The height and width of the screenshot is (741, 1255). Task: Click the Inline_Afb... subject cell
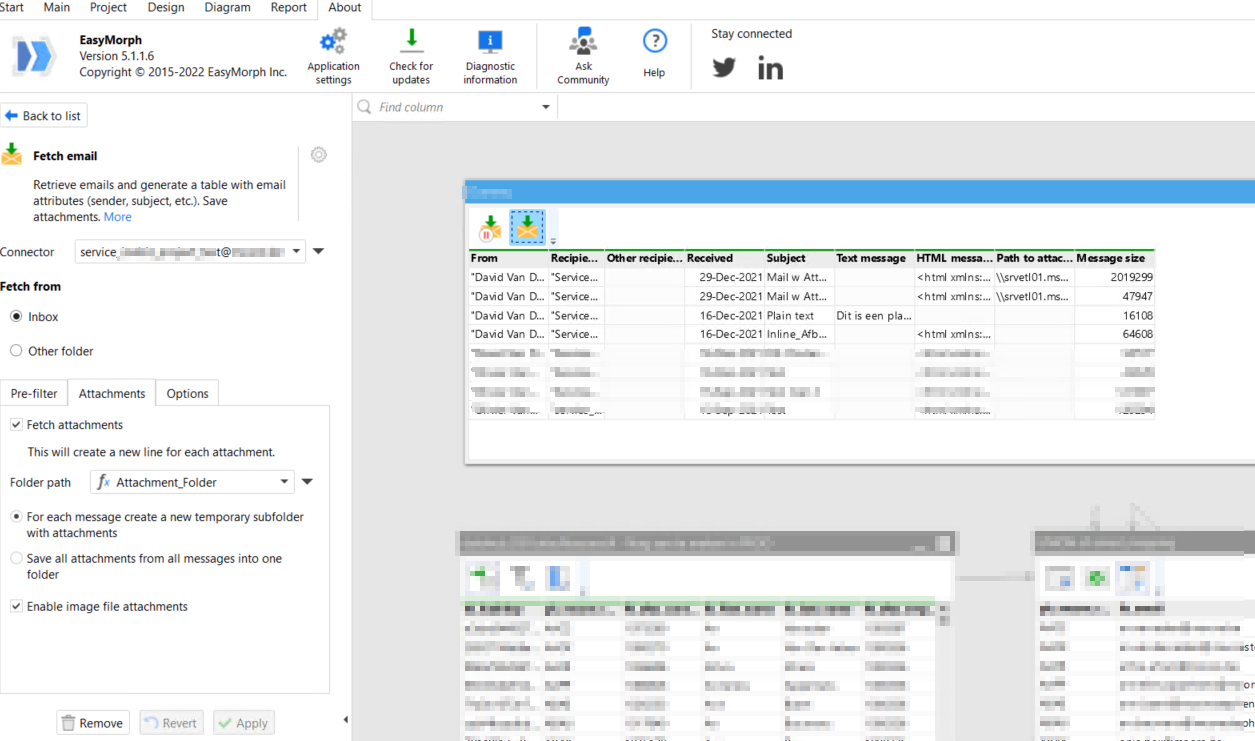coord(799,334)
